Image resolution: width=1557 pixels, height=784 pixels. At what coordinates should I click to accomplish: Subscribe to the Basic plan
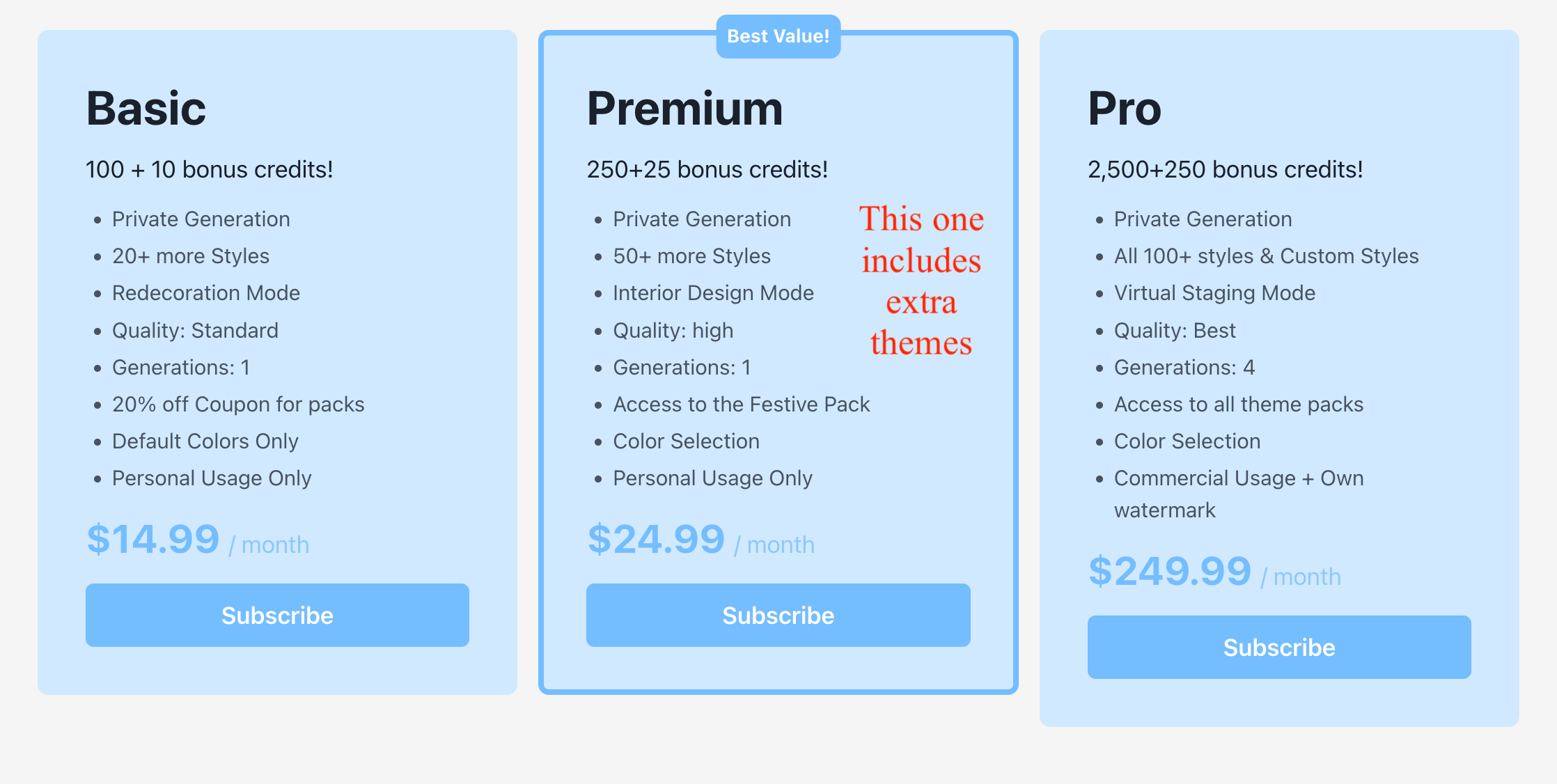[x=277, y=615]
